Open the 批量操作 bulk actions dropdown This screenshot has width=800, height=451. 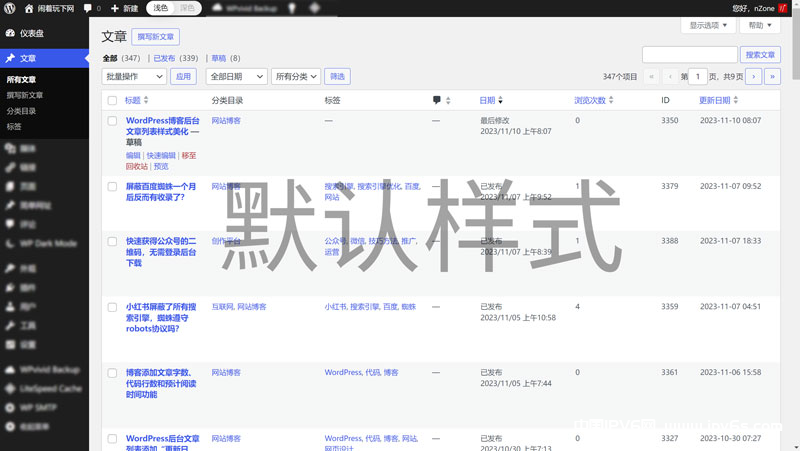[134, 77]
